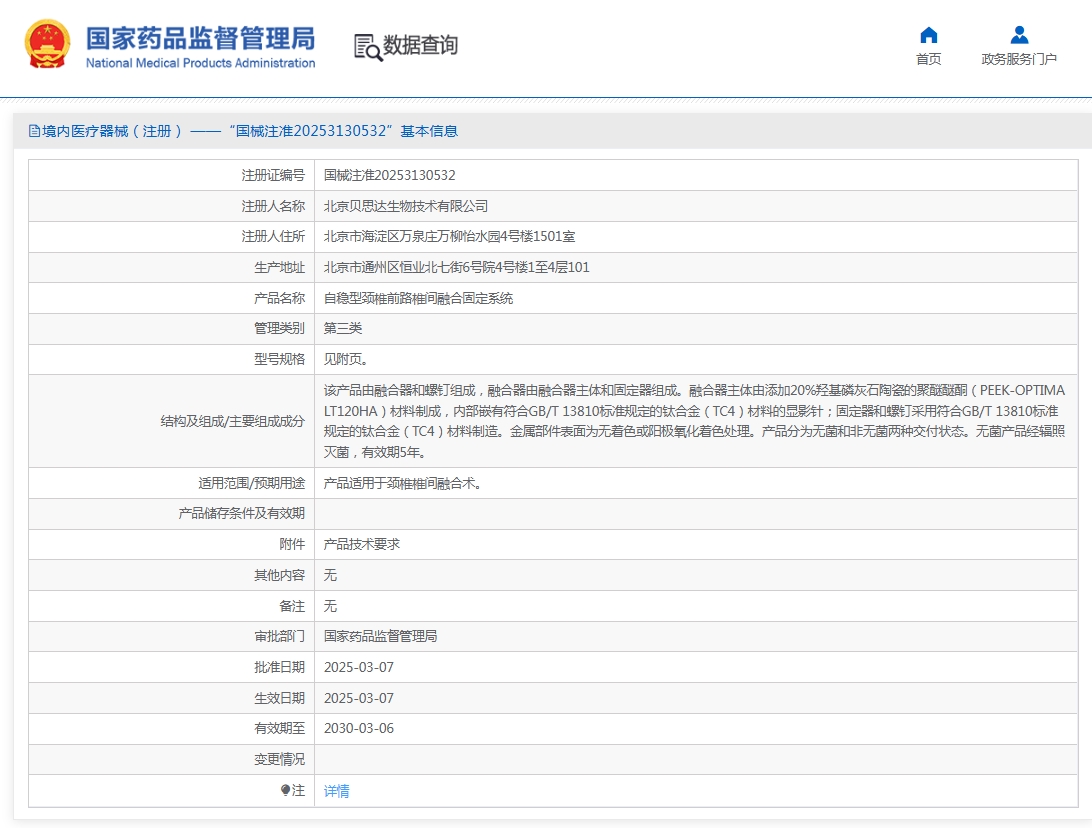Click the 结构及组成/主要组成成分 label
The width and height of the screenshot is (1092, 828).
tap(233, 421)
